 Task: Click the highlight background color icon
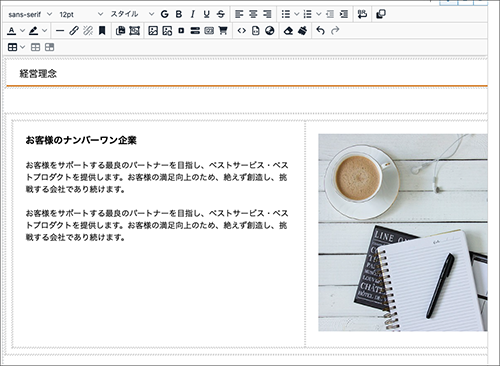[x=33, y=31]
